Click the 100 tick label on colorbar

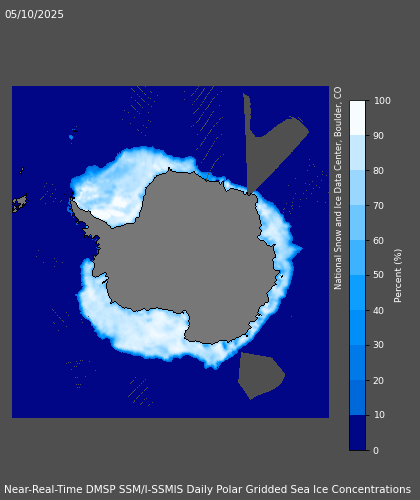(x=382, y=101)
